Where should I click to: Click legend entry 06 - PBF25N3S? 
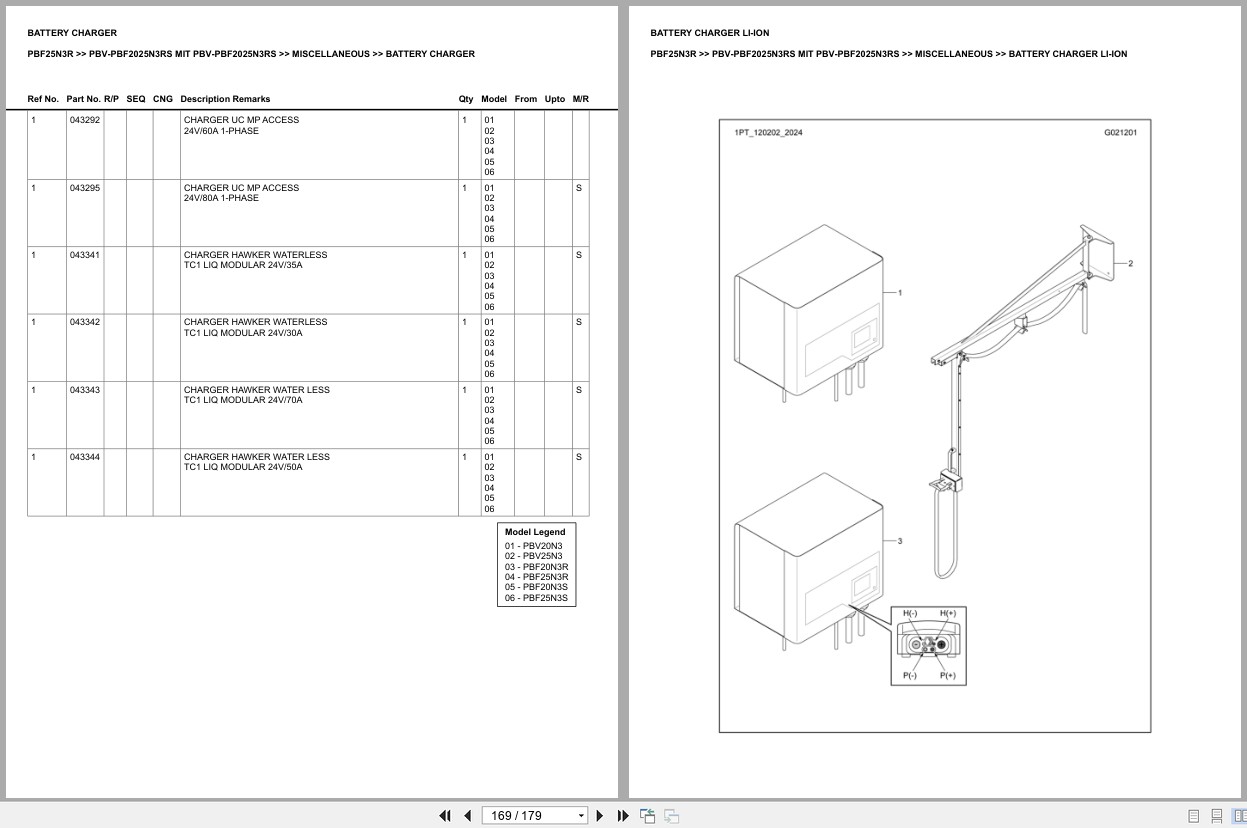coord(536,598)
